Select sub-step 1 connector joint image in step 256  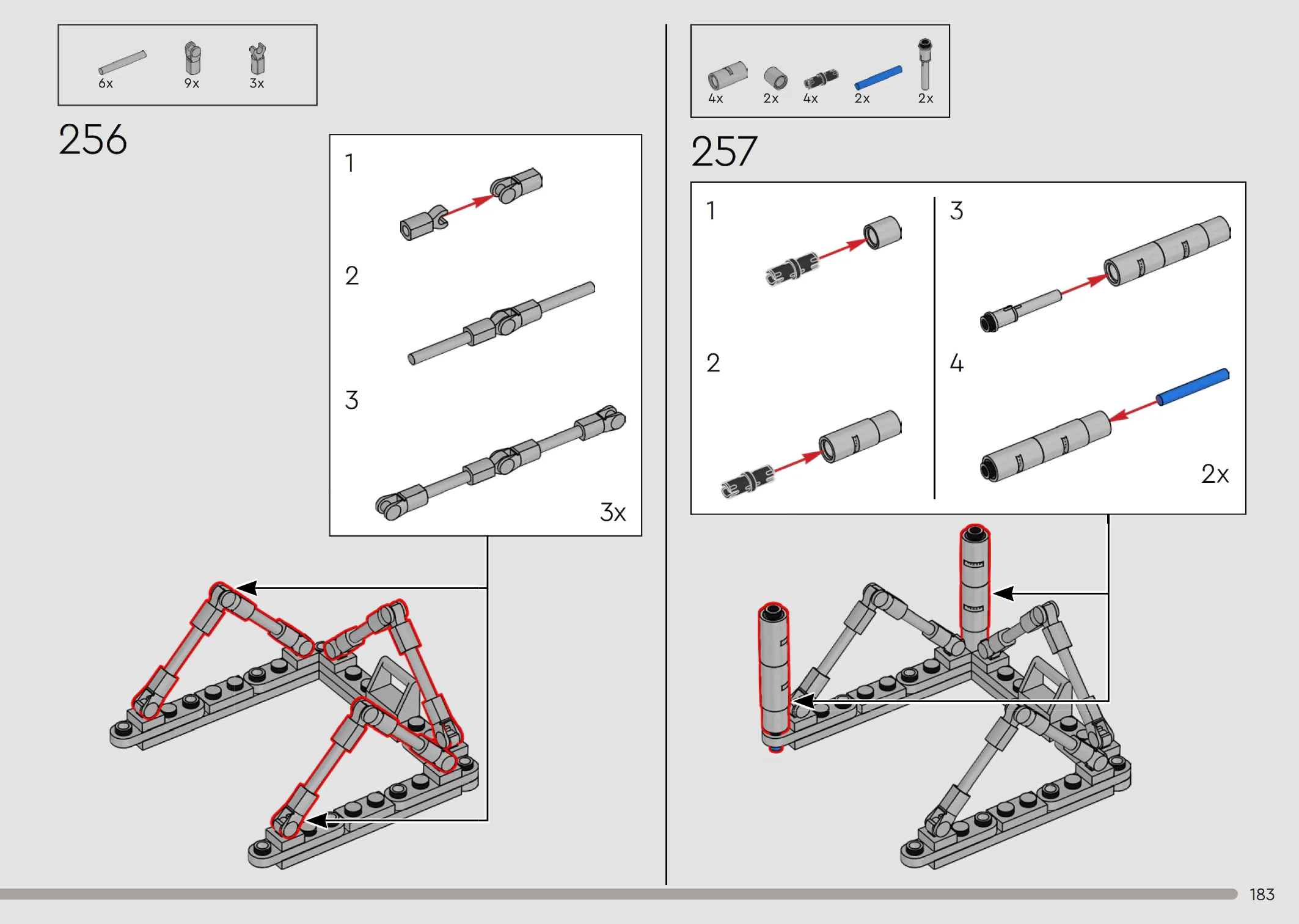pyautogui.click(x=471, y=204)
